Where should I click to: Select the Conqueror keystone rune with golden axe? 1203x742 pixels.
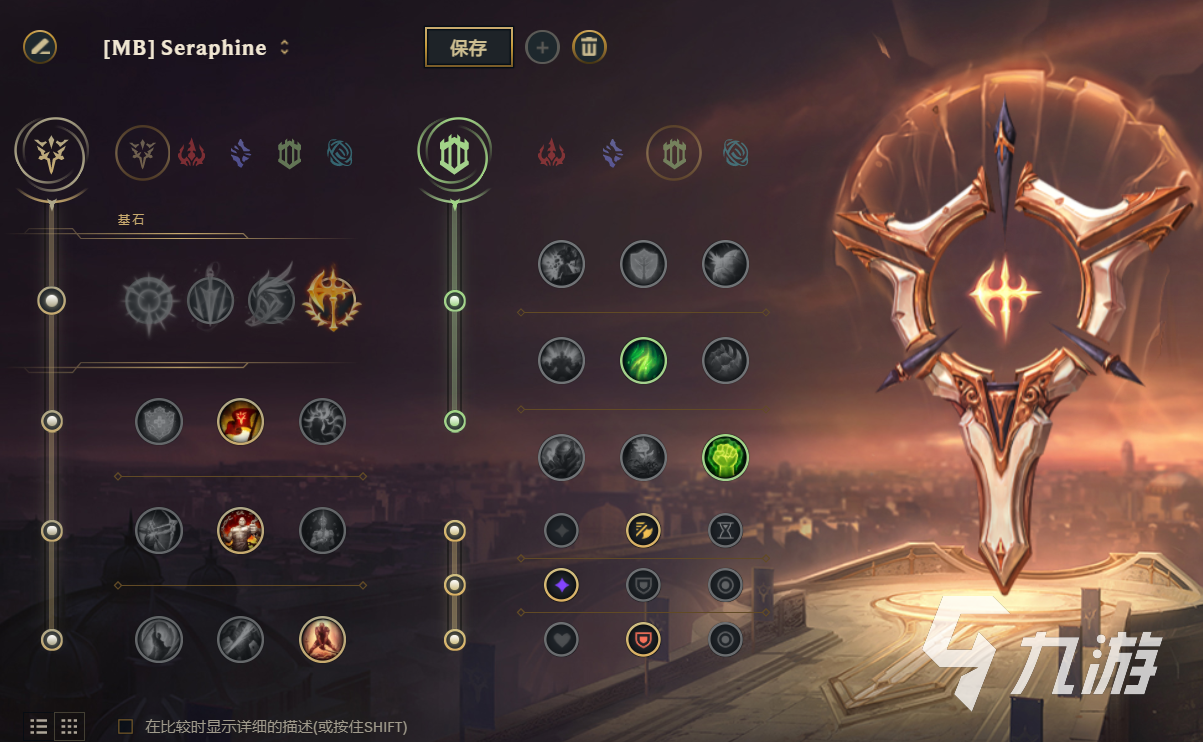332,299
